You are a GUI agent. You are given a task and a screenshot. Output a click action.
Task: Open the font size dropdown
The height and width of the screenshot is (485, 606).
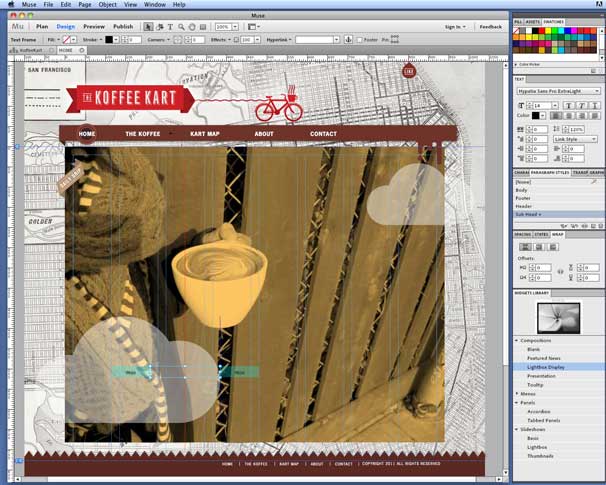pyautogui.click(x=555, y=106)
